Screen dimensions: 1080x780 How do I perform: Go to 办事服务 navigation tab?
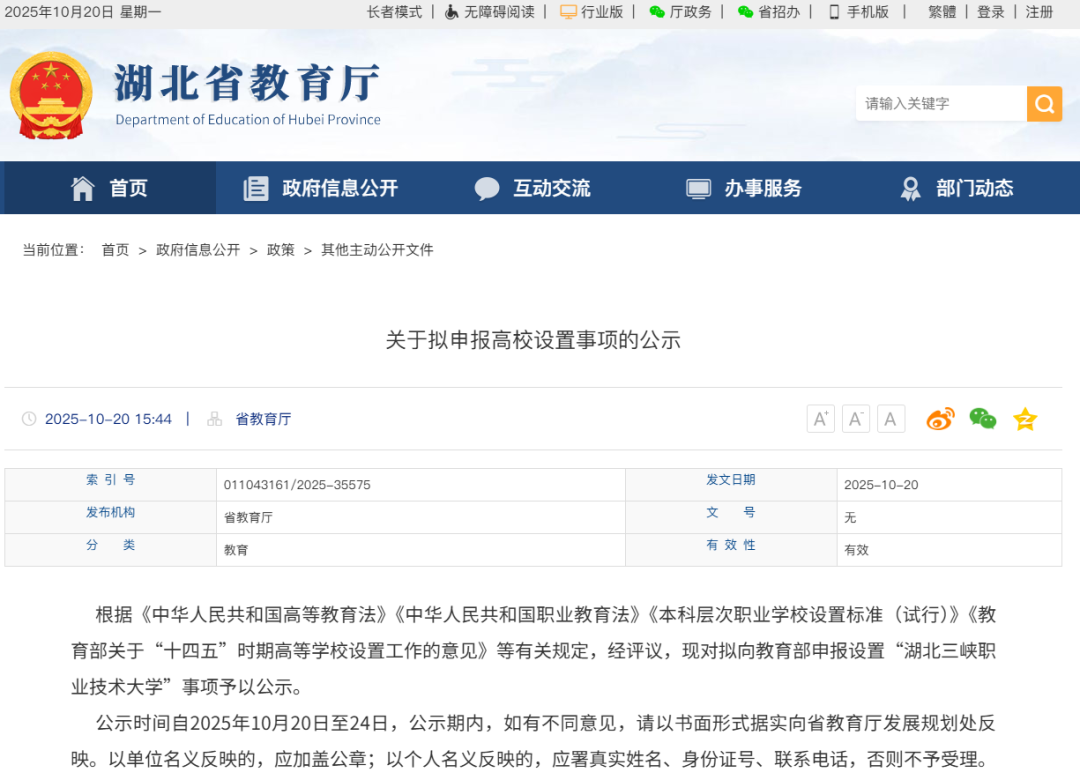click(745, 188)
